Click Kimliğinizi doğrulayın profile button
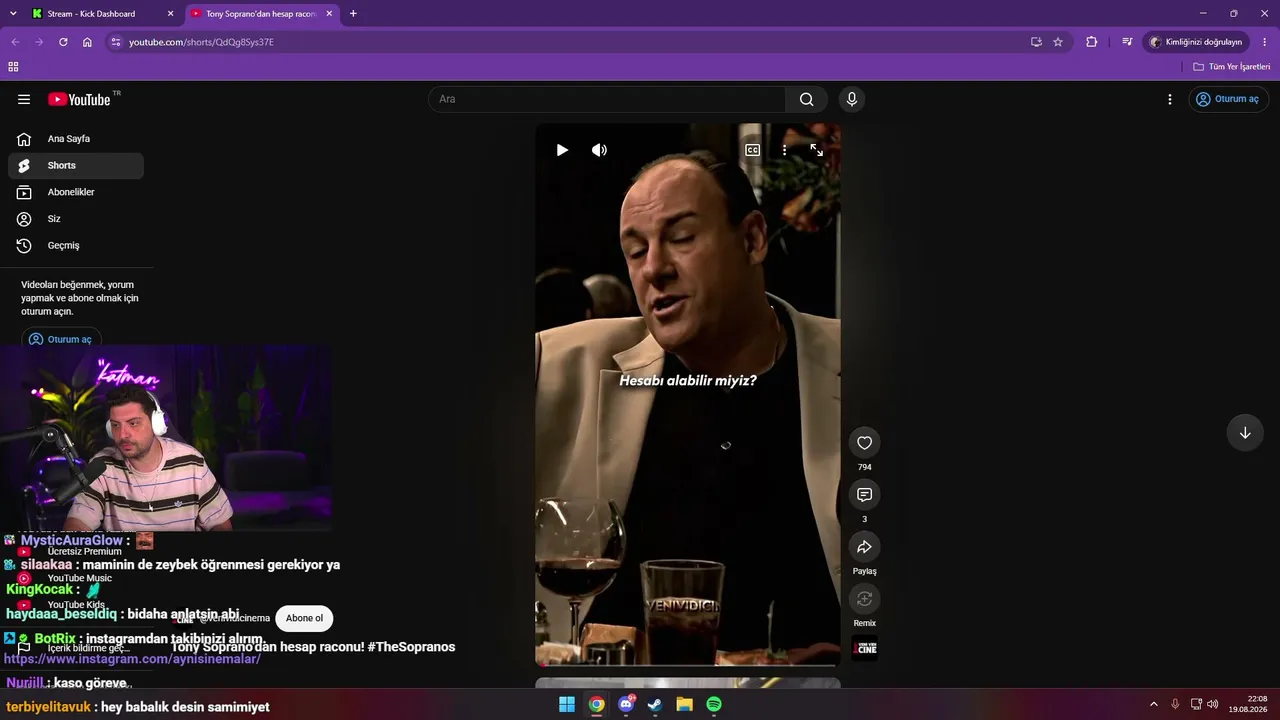Screen dimensions: 1280x720 click(x=1197, y=42)
